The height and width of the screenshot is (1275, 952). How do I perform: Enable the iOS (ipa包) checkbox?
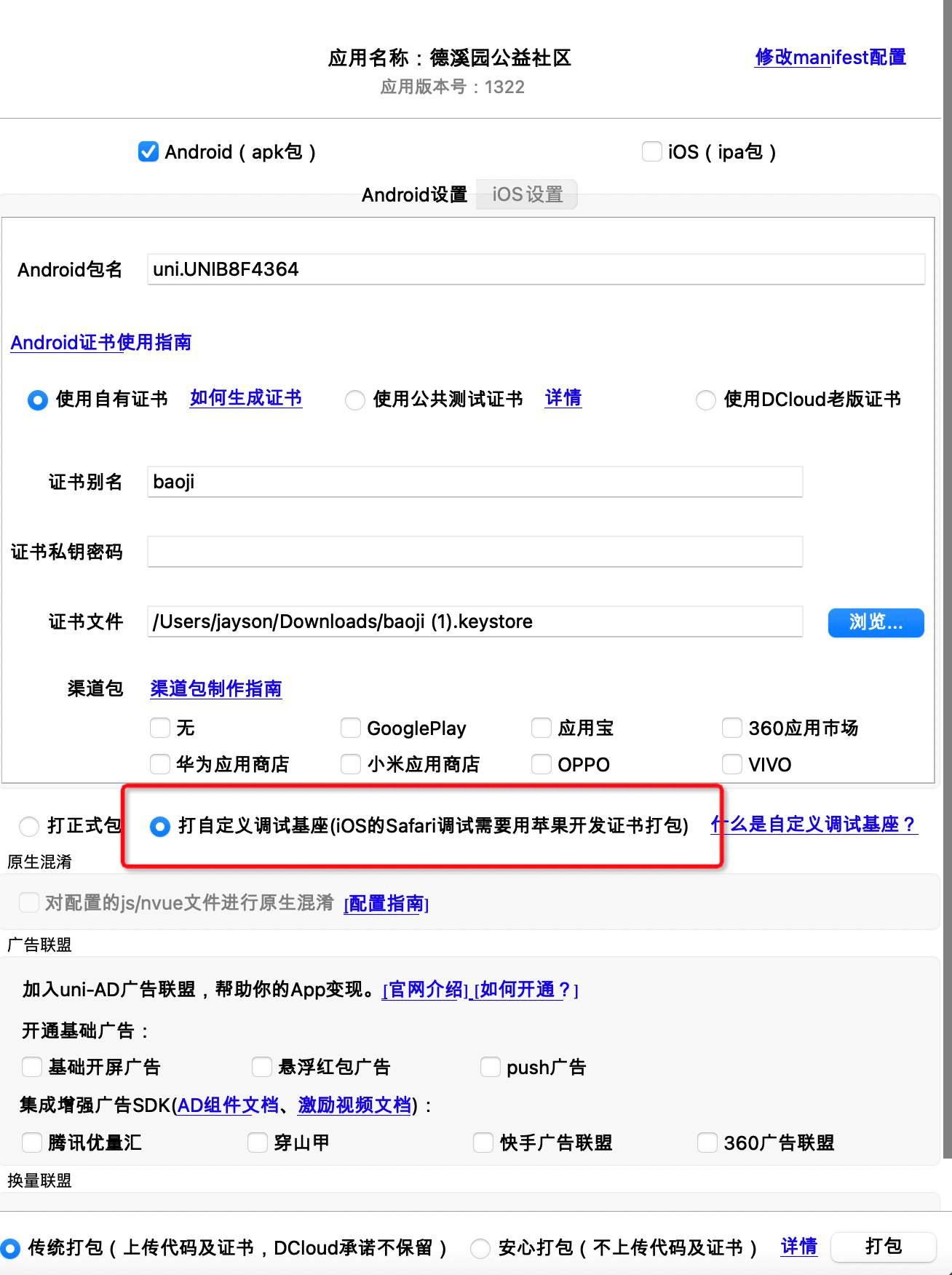tap(651, 151)
